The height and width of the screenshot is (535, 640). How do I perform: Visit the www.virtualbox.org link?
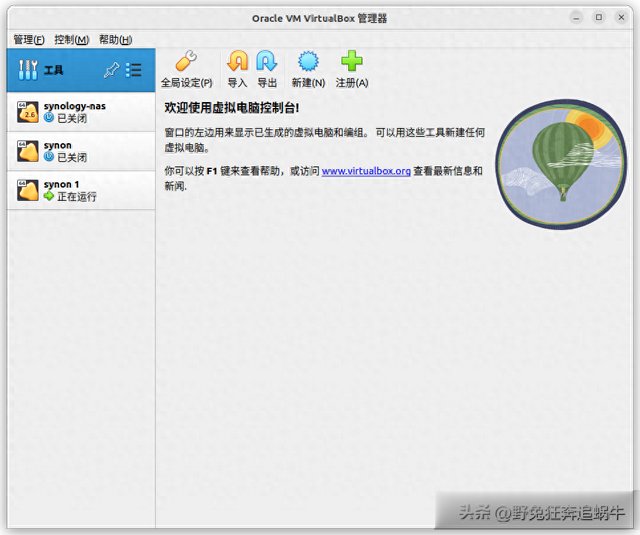[x=366, y=171]
